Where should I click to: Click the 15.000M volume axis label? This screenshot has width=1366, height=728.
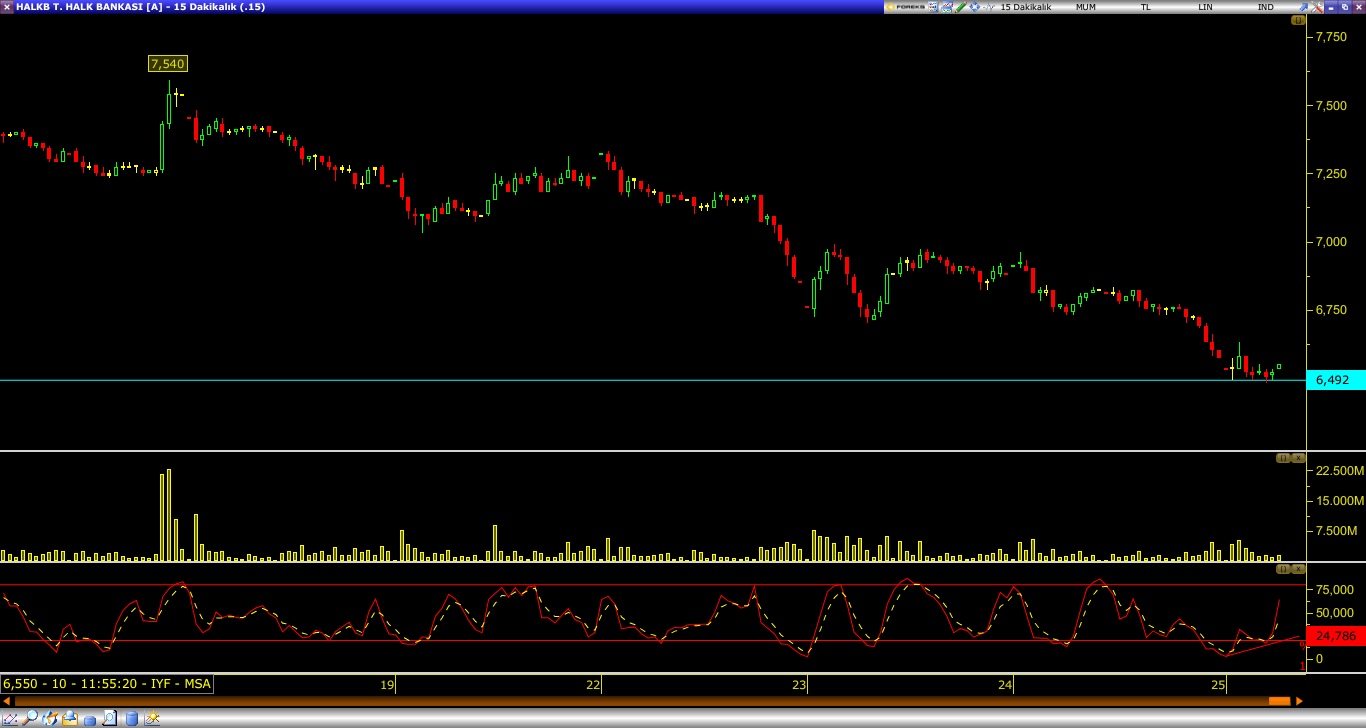(1338, 500)
